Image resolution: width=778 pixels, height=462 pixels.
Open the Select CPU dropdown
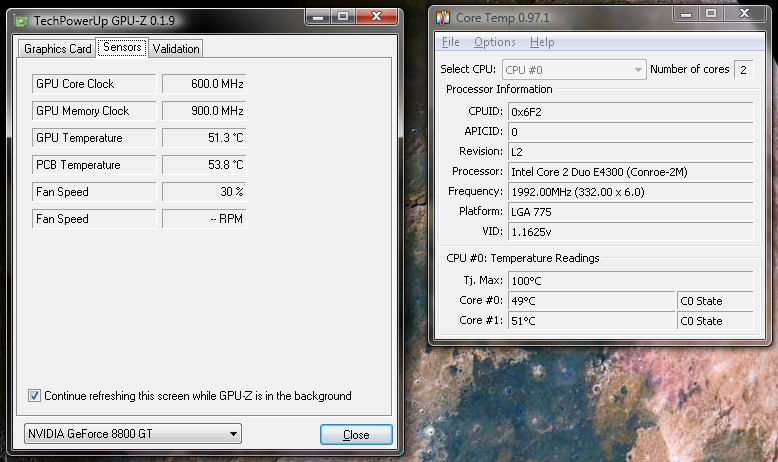[x=574, y=70]
